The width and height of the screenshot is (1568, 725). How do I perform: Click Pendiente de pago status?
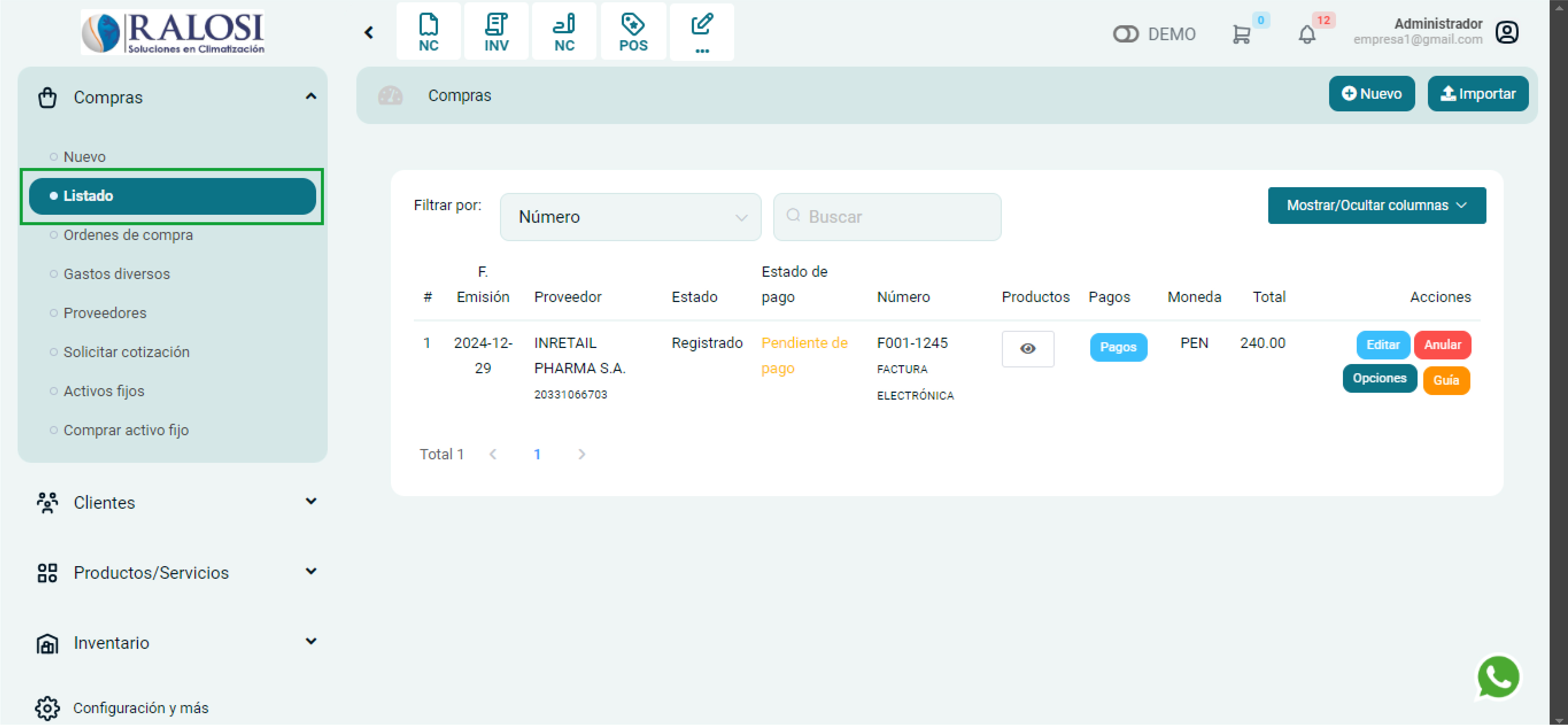pyautogui.click(x=804, y=356)
